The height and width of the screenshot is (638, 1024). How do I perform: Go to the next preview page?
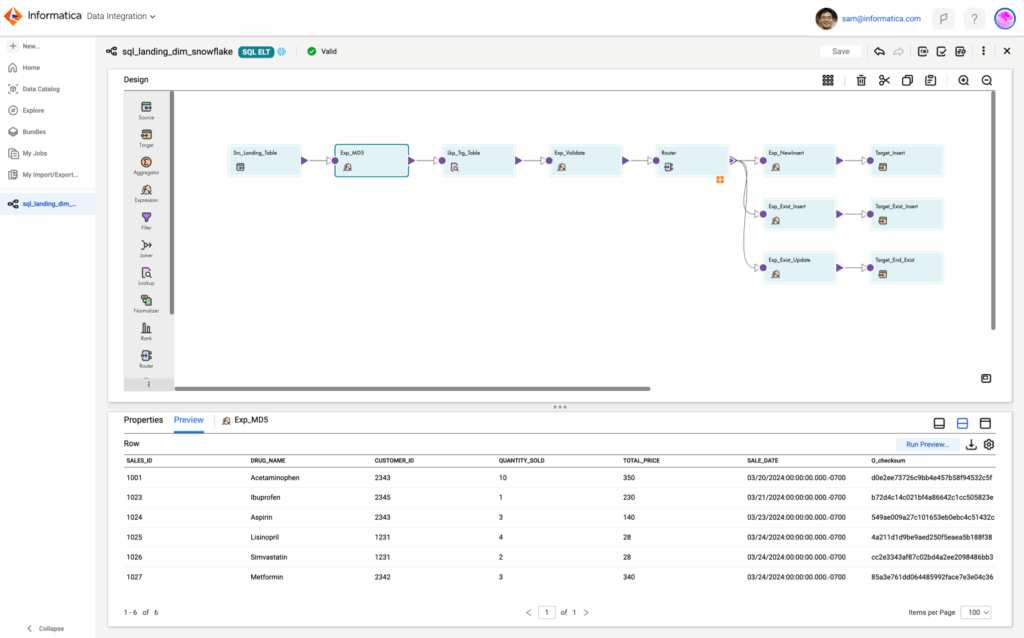click(x=586, y=613)
